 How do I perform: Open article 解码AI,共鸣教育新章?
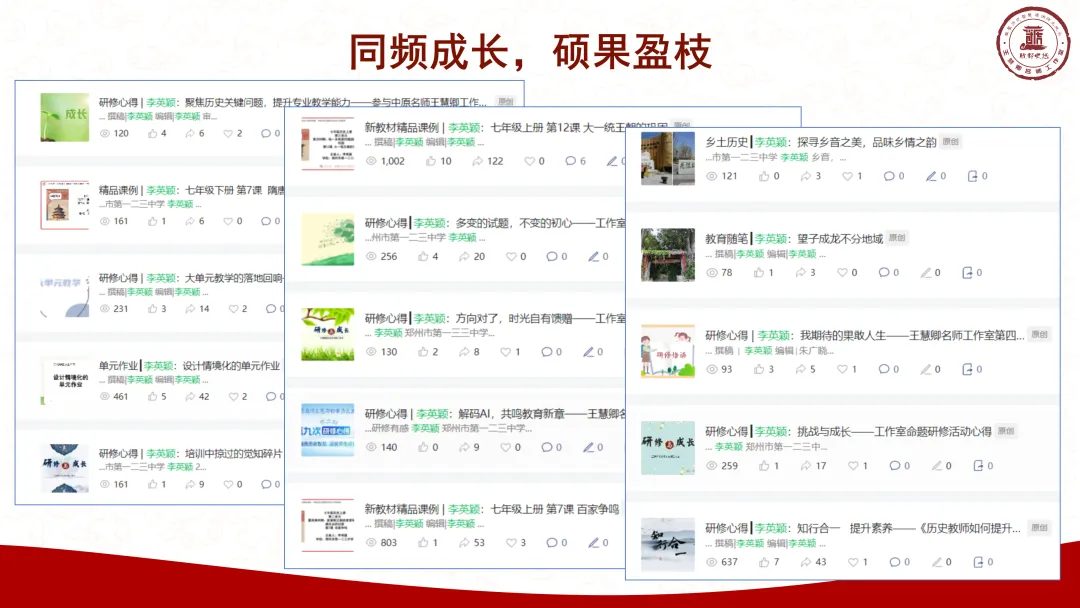point(495,414)
